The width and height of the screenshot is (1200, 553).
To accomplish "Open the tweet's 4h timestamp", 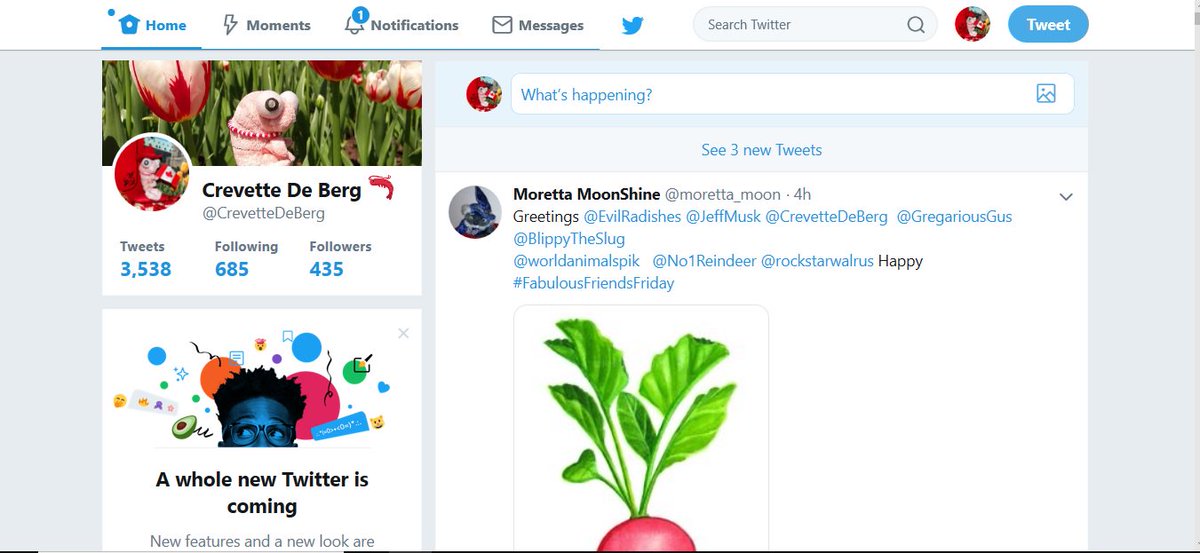I will point(802,193).
